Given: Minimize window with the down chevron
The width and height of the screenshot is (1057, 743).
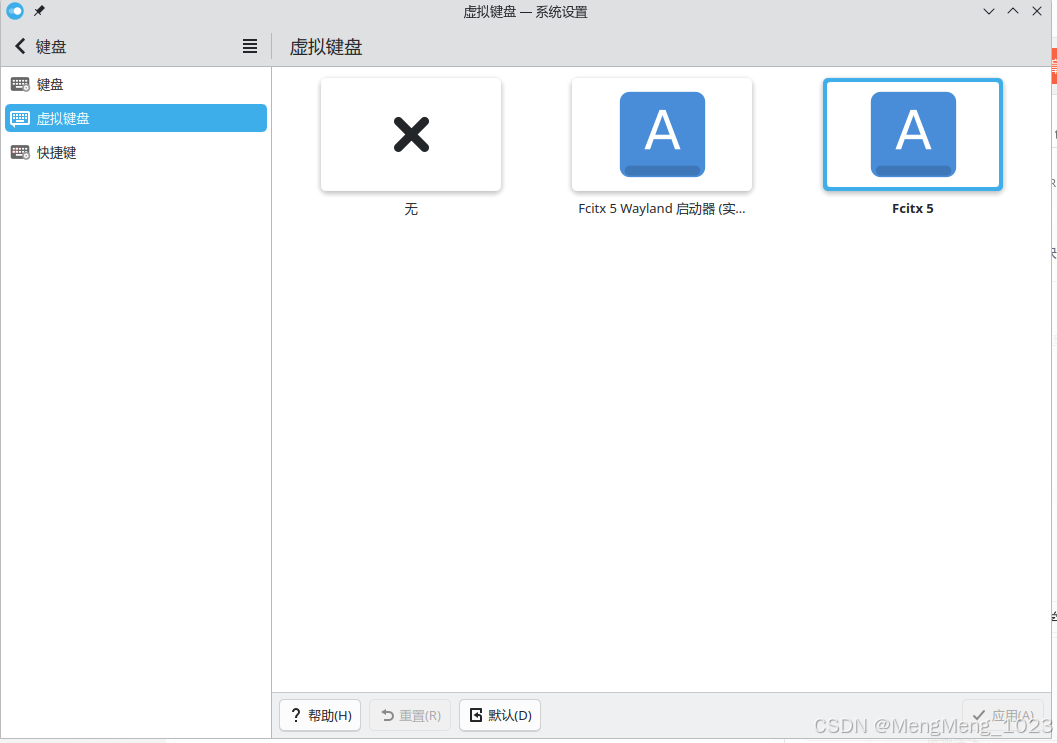Looking at the screenshot, I should (x=988, y=11).
